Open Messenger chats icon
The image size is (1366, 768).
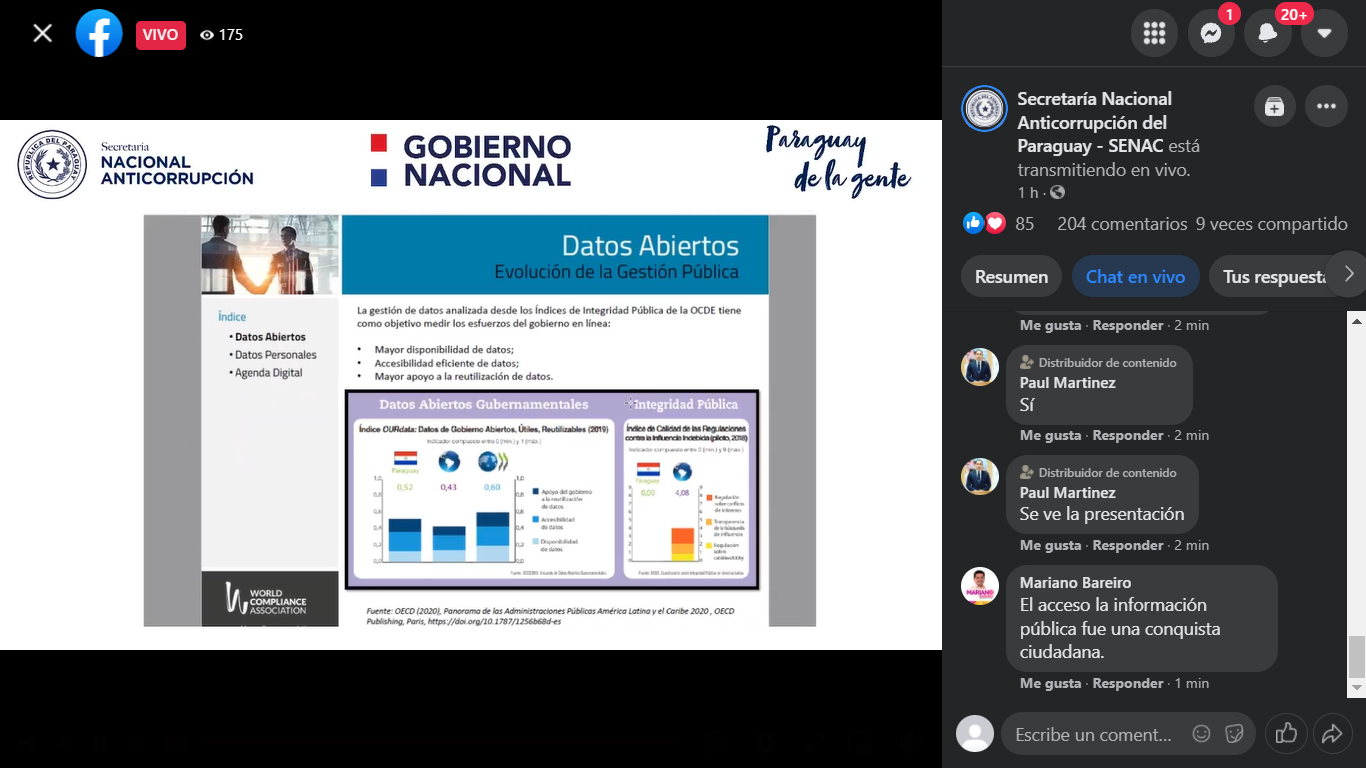1211,33
